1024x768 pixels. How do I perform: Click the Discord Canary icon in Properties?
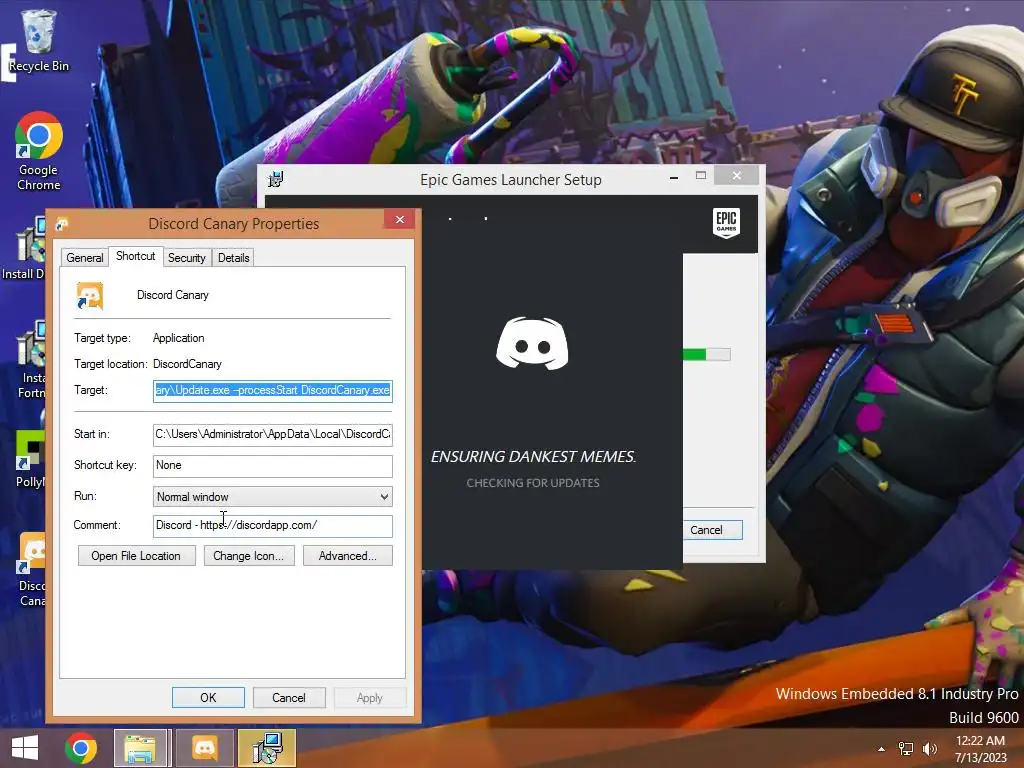(x=90, y=295)
